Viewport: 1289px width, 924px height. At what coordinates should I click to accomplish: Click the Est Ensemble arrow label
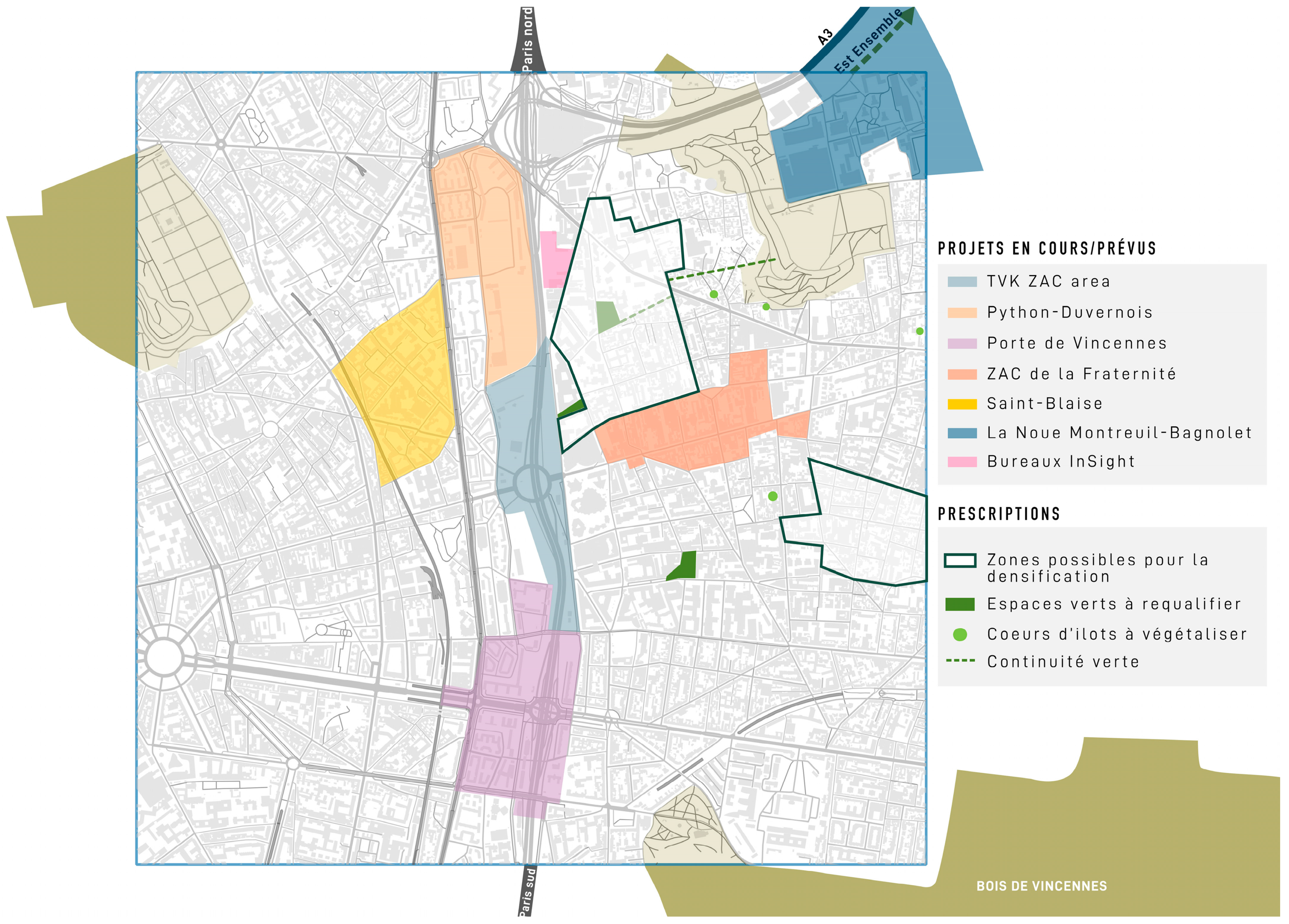(x=868, y=41)
